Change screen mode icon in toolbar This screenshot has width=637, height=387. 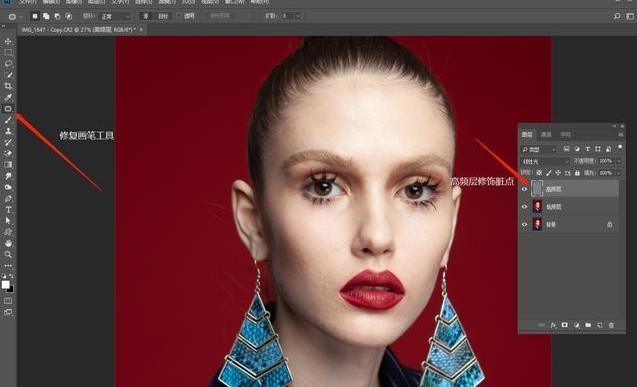(x=8, y=312)
